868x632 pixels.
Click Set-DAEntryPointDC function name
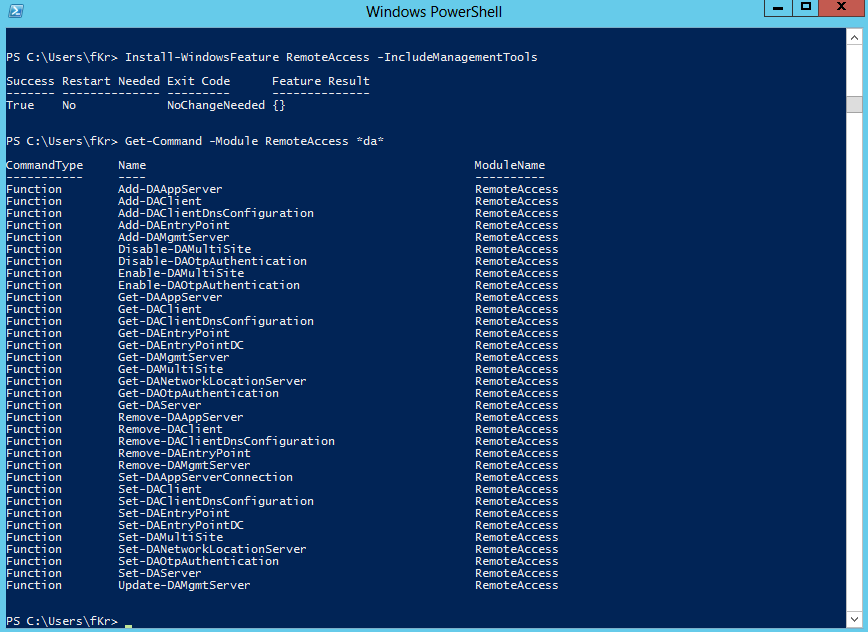point(181,525)
